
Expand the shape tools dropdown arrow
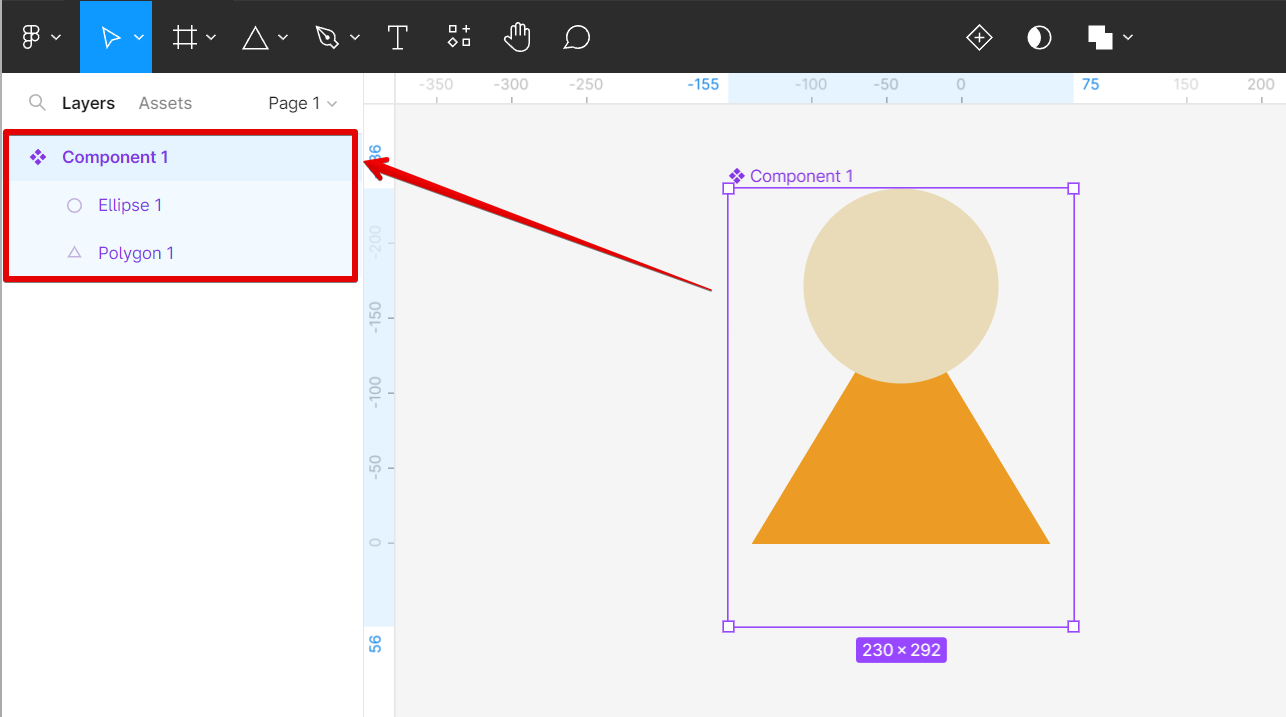tap(283, 38)
